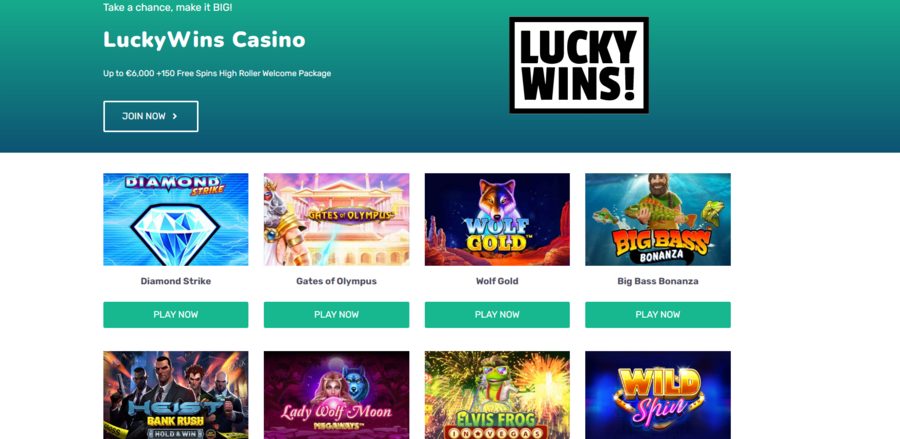Click the Gates of Olympus title text
The image size is (900, 439).
(x=336, y=281)
